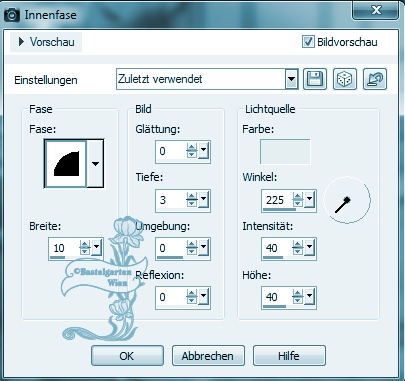The height and width of the screenshot is (381, 405).
Task: Click the save preset floppy disk icon
Action: [x=315, y=79]
